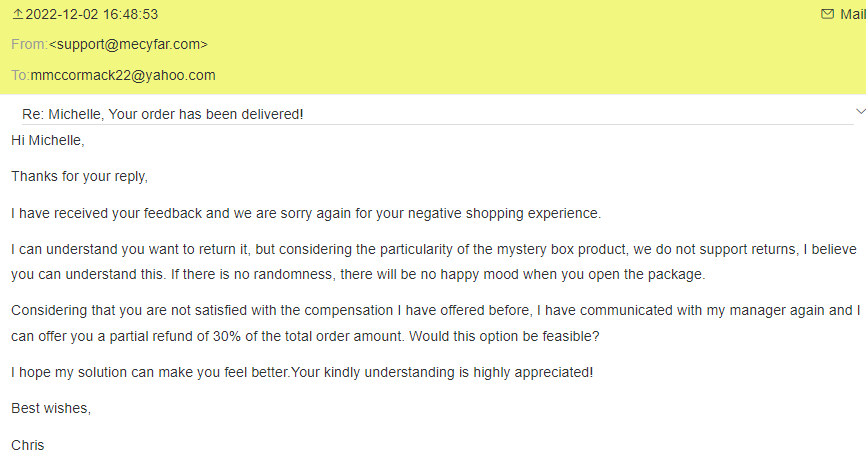Image resolution: width=866 pixels, height=453 pixels.
Task: Click the envelope Mail icon
Action: (827, 14)
